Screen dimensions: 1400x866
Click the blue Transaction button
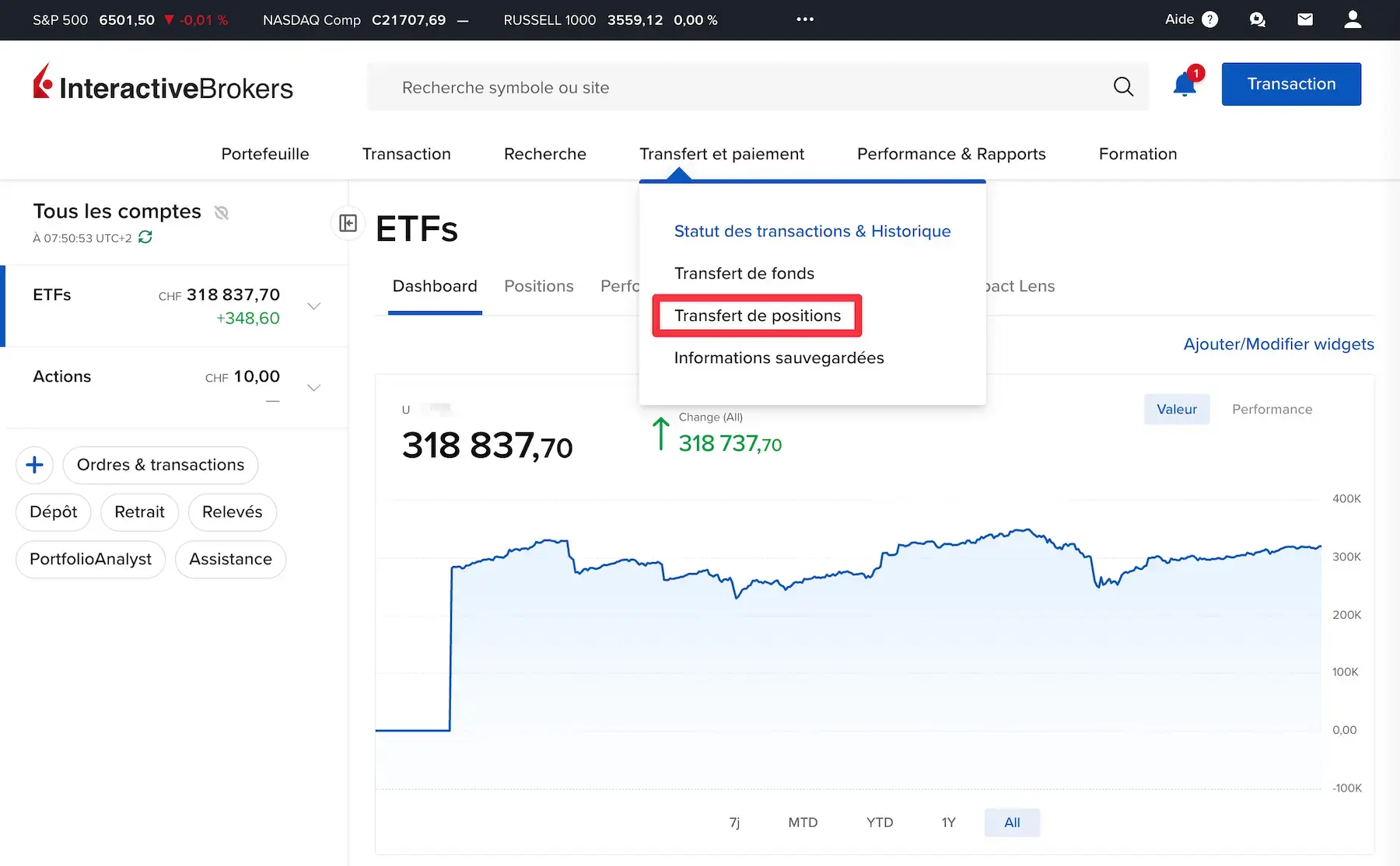point(1291,84)
